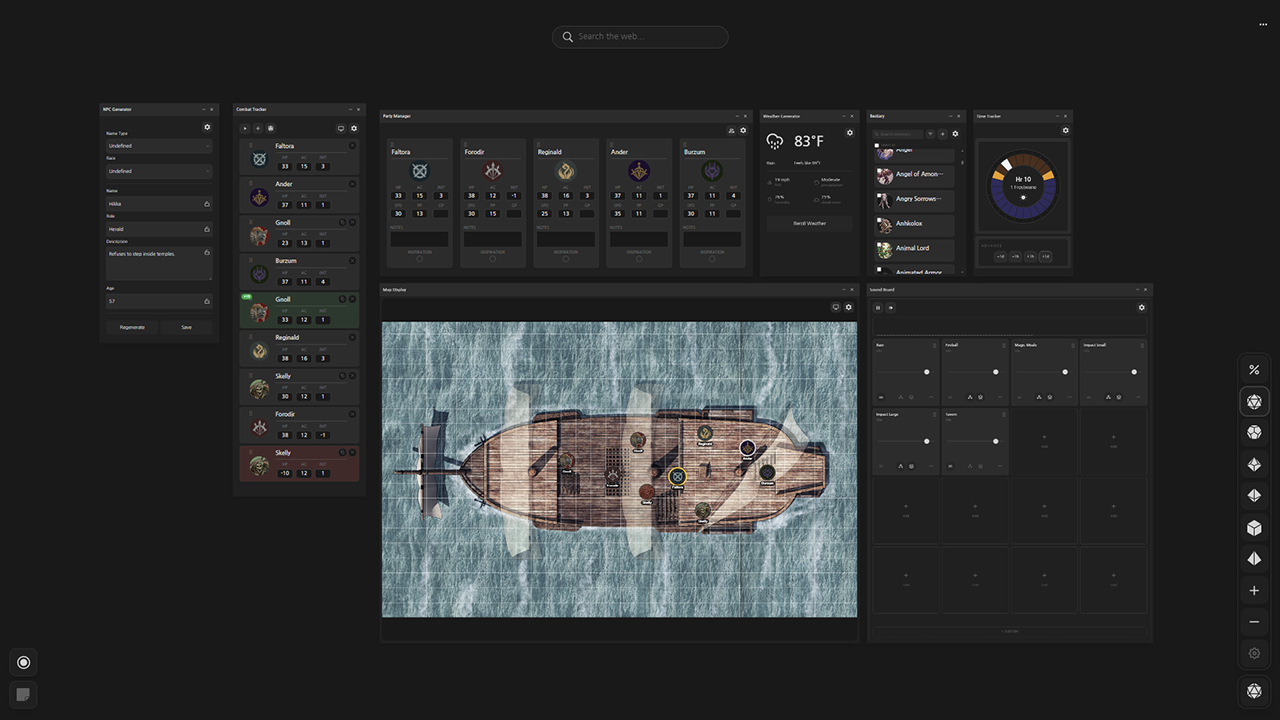The height and width of the screenshot is (720, 1280).
Task: Open Weather Generator settings gear
Action: [850, 132]
